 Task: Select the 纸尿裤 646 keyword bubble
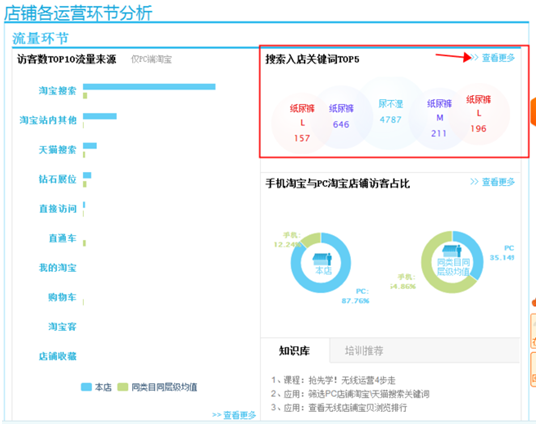341,117
